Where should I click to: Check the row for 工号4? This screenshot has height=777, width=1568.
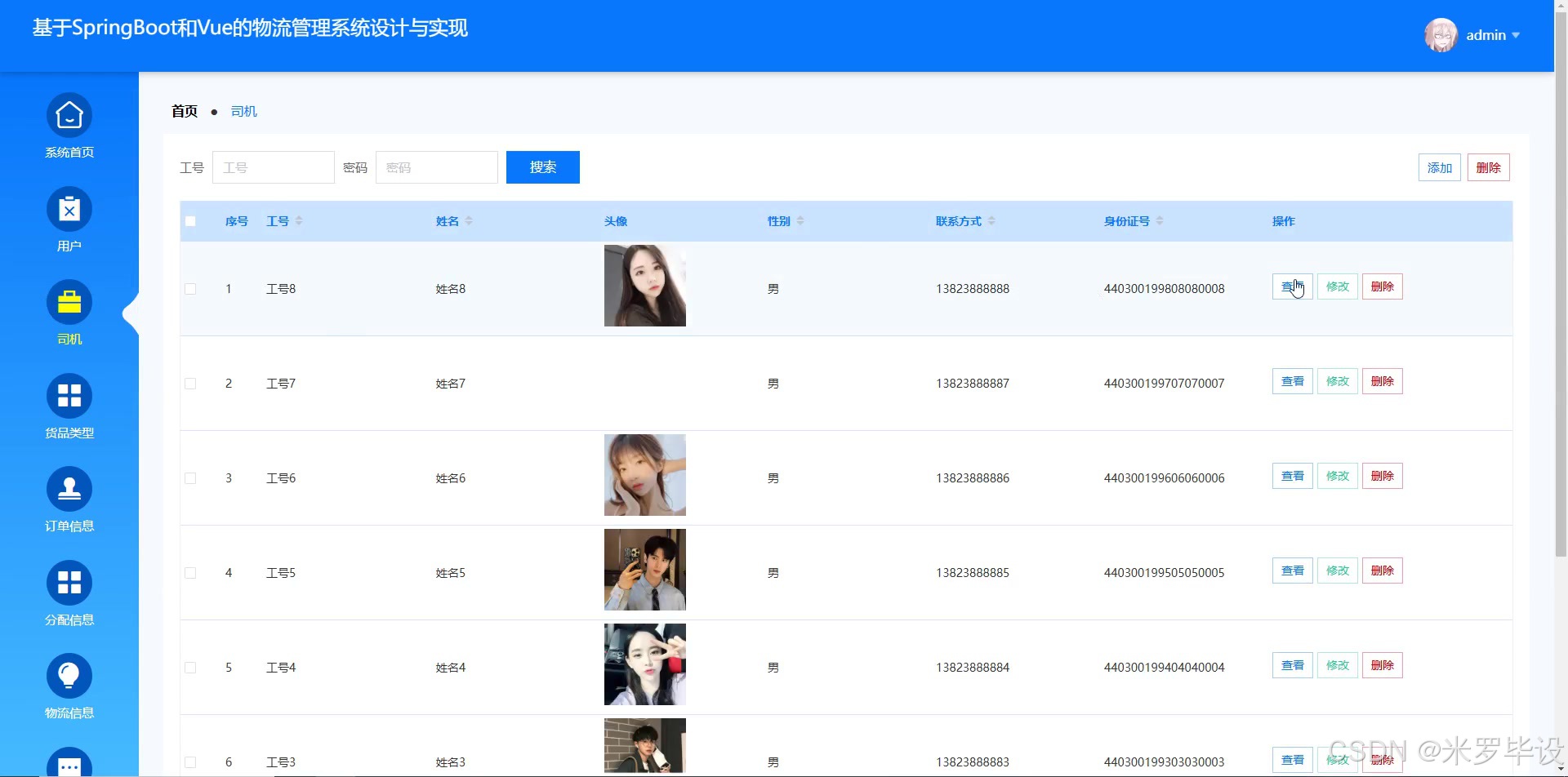(x=190, y=668)
